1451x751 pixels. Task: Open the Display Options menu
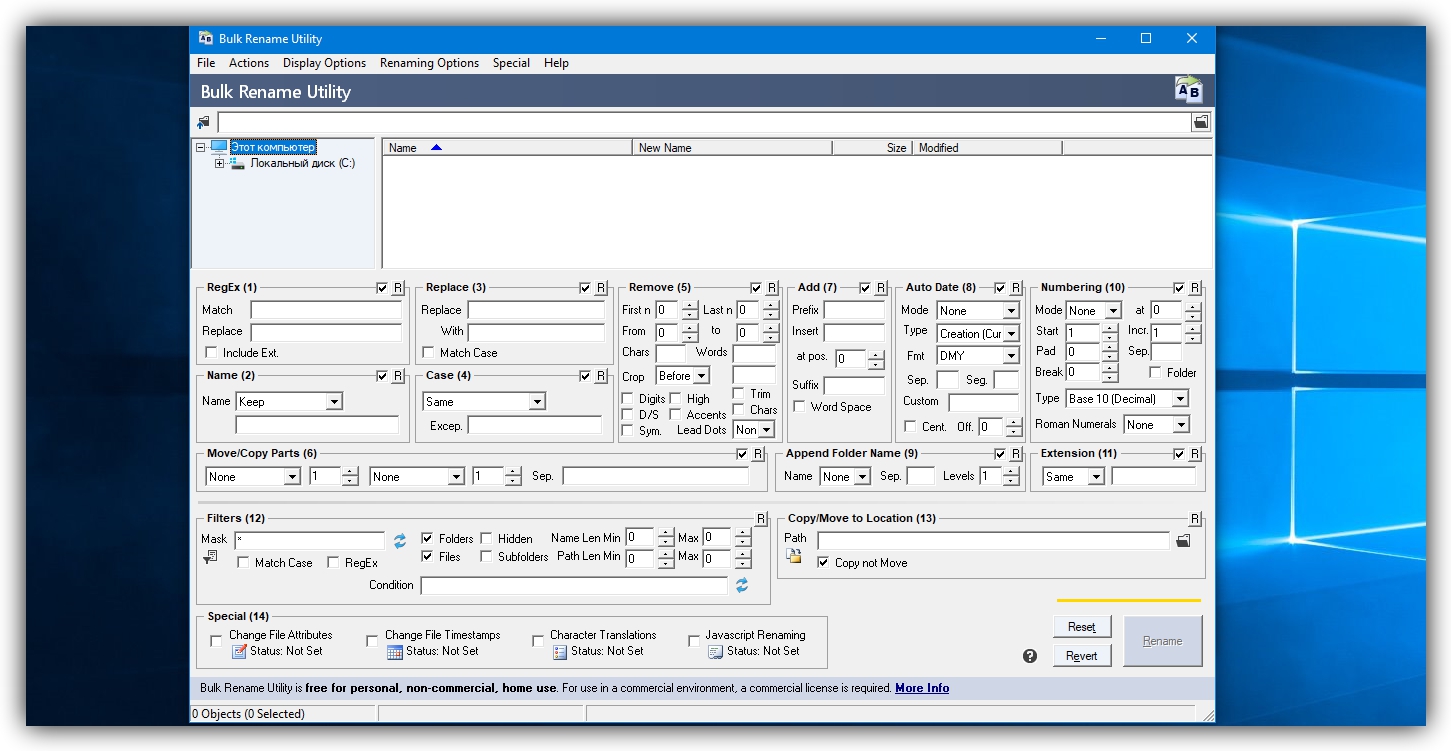(324, 63)
